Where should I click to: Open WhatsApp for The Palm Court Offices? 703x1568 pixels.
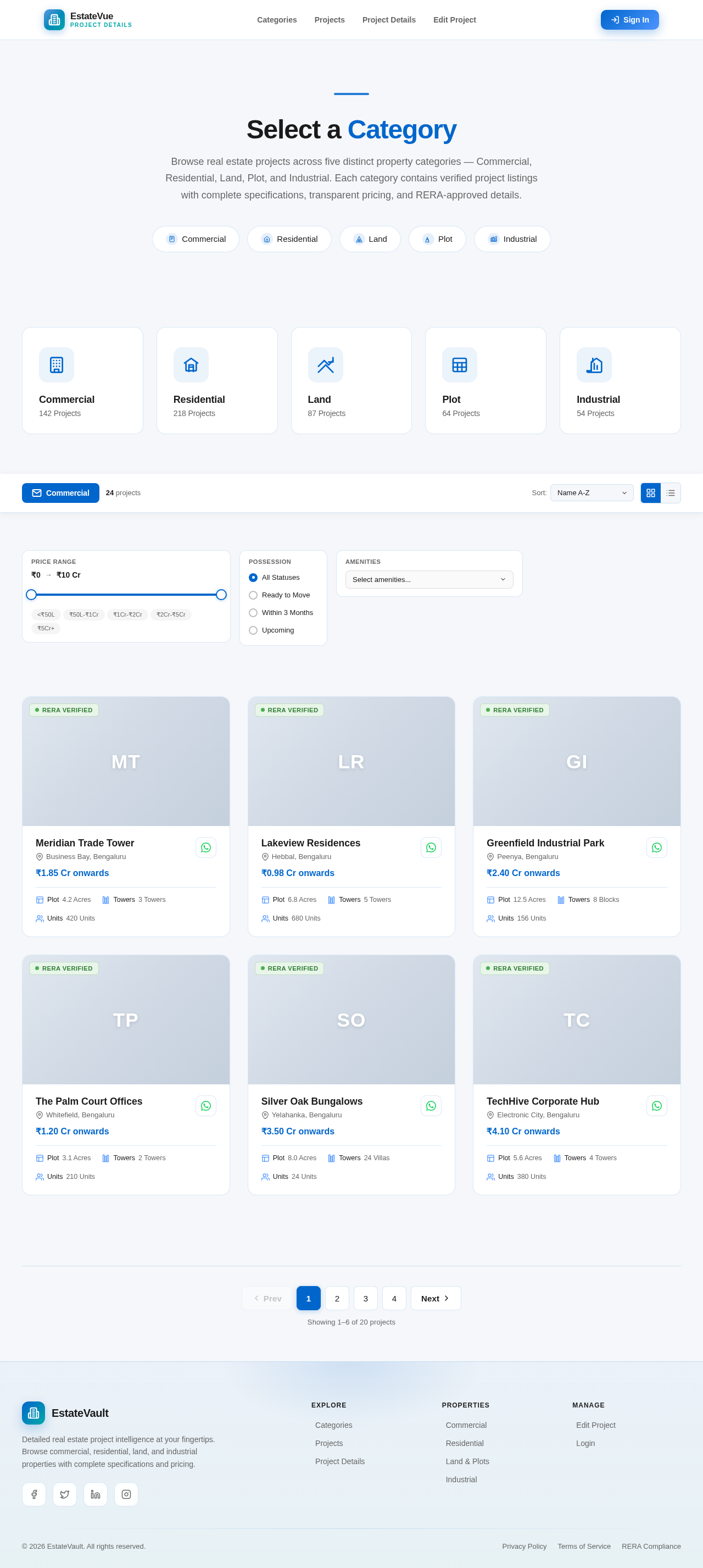(x=205, y=1105)
